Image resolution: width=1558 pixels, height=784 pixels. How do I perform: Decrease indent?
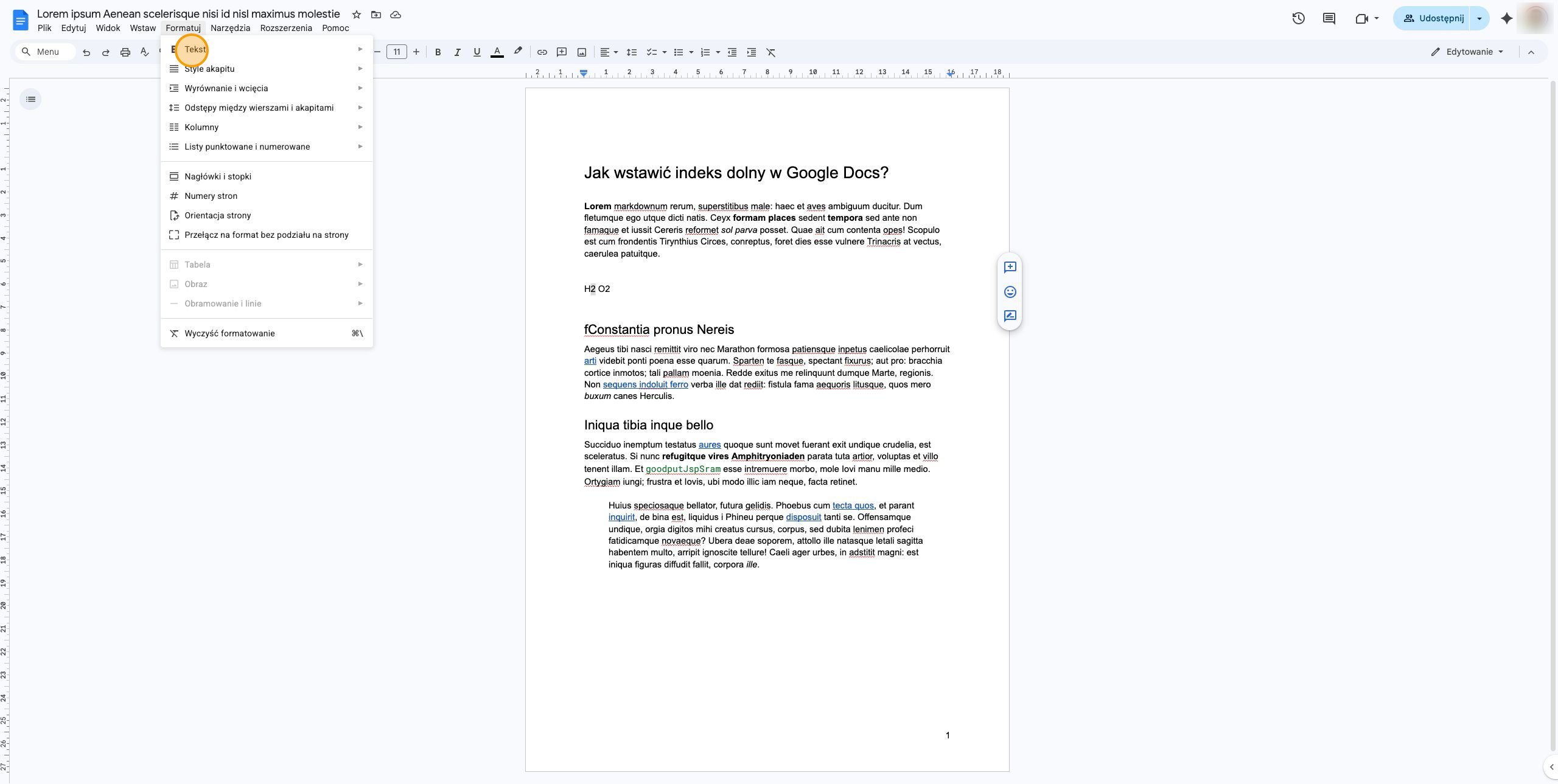[732, 52]
